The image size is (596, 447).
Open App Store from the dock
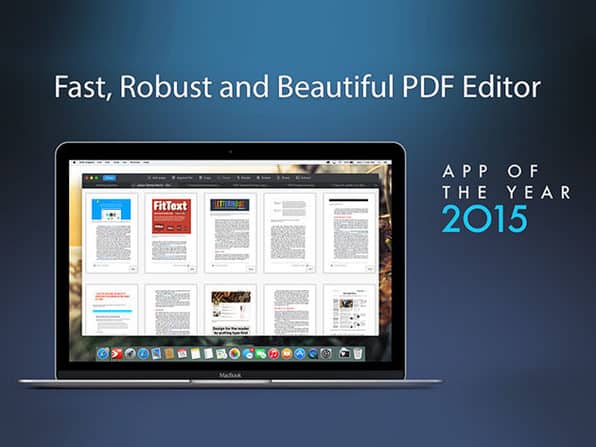(x=300, y=354)
